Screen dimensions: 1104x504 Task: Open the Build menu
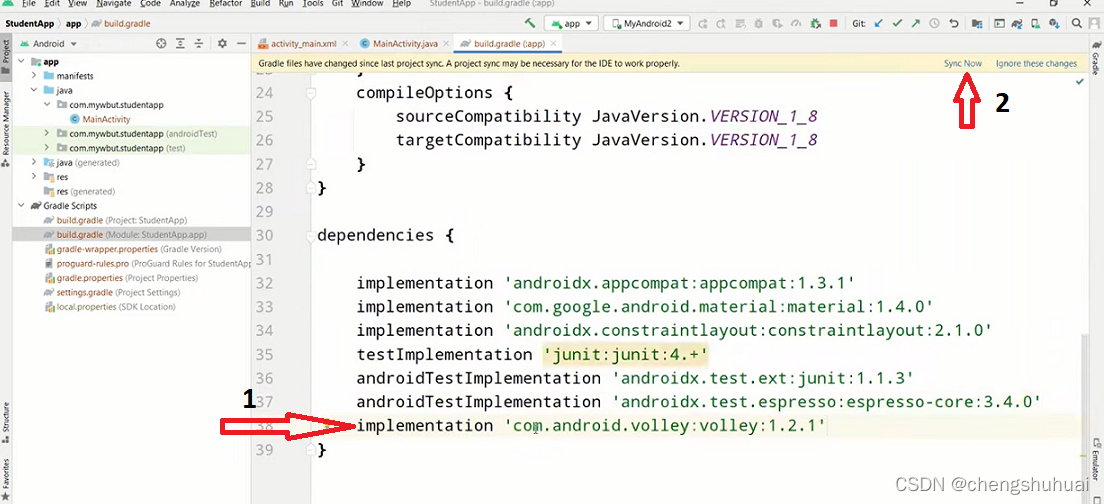click(x=260, y=4)
